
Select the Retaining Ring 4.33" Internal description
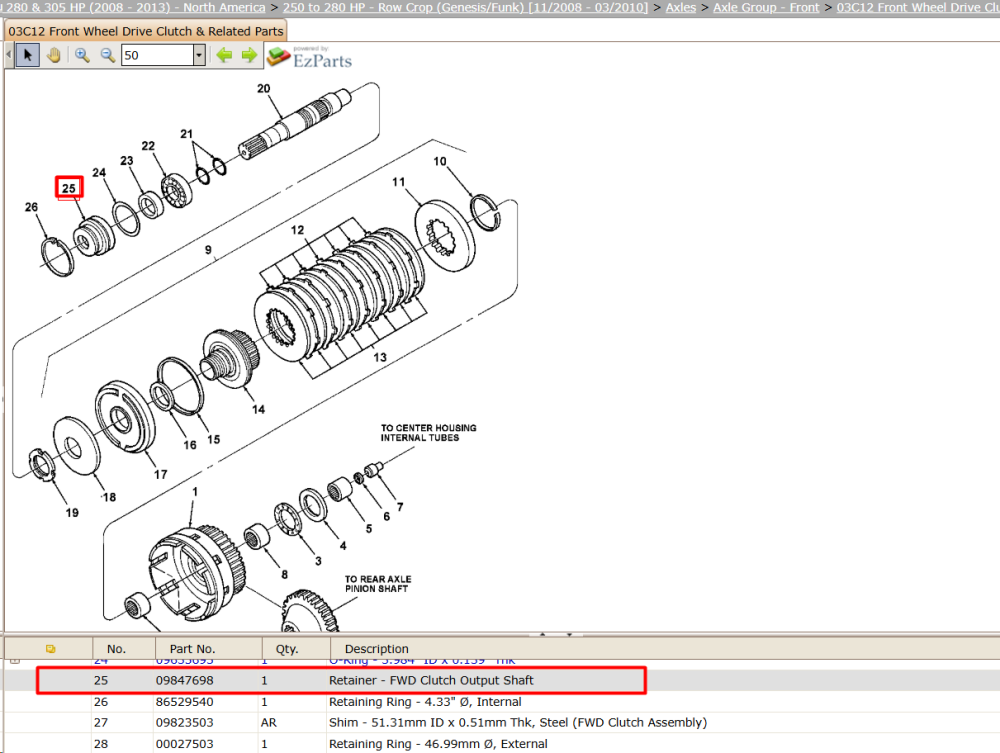(x=425, y=702)
